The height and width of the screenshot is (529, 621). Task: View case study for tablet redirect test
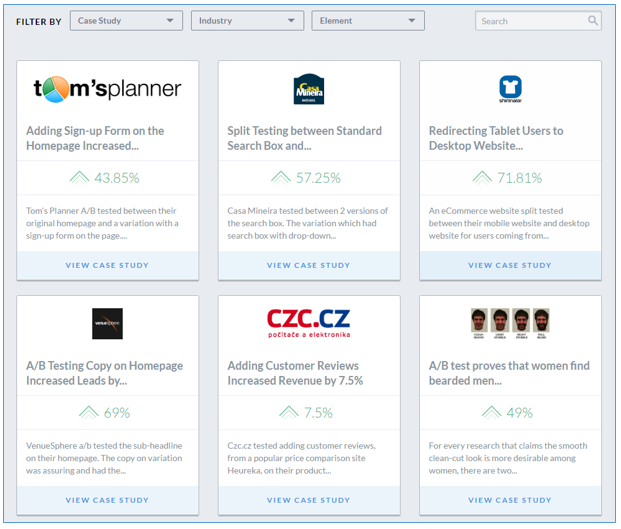tap(510, 266)
